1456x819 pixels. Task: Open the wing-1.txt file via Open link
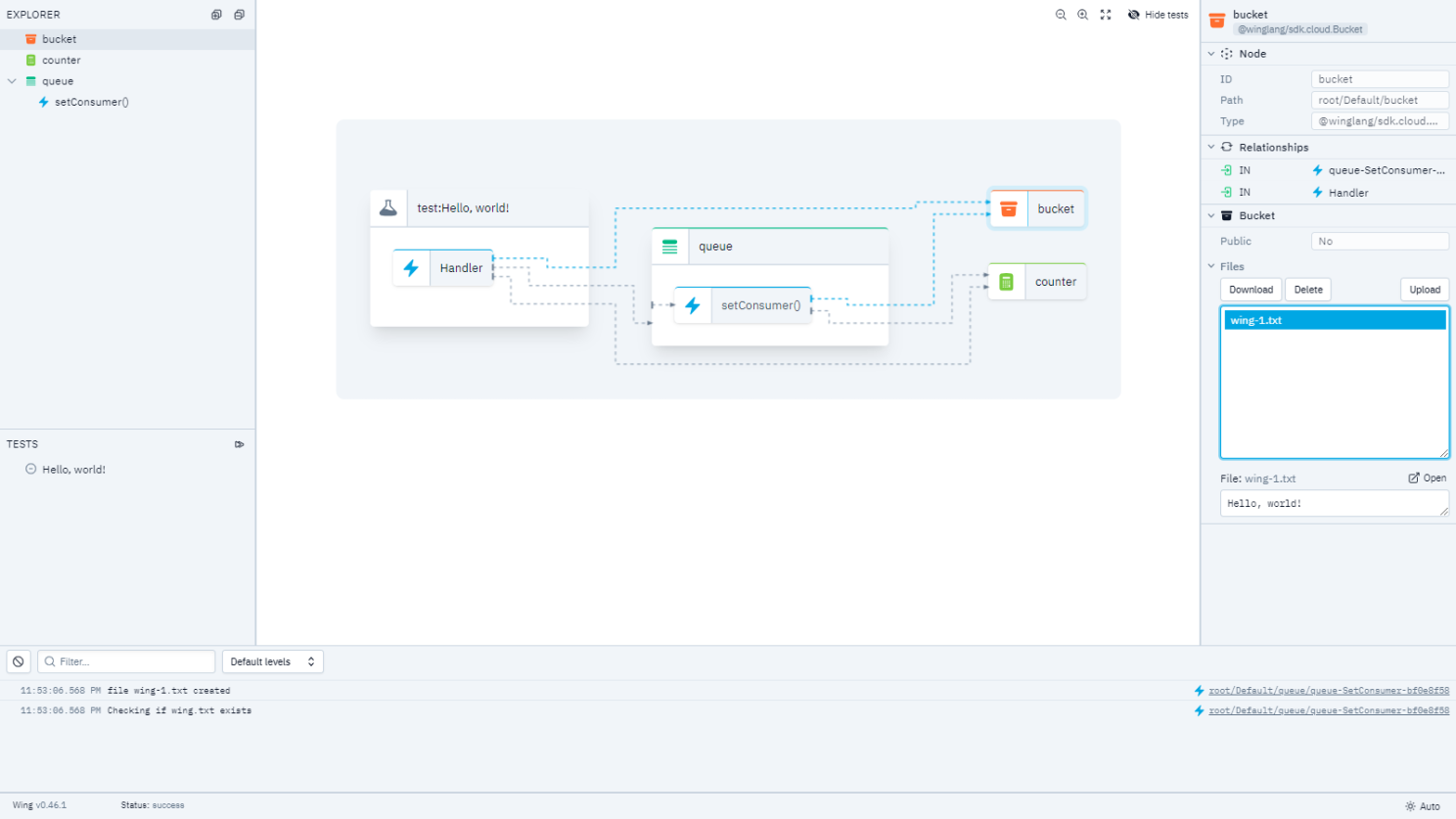click(1428, 478)
